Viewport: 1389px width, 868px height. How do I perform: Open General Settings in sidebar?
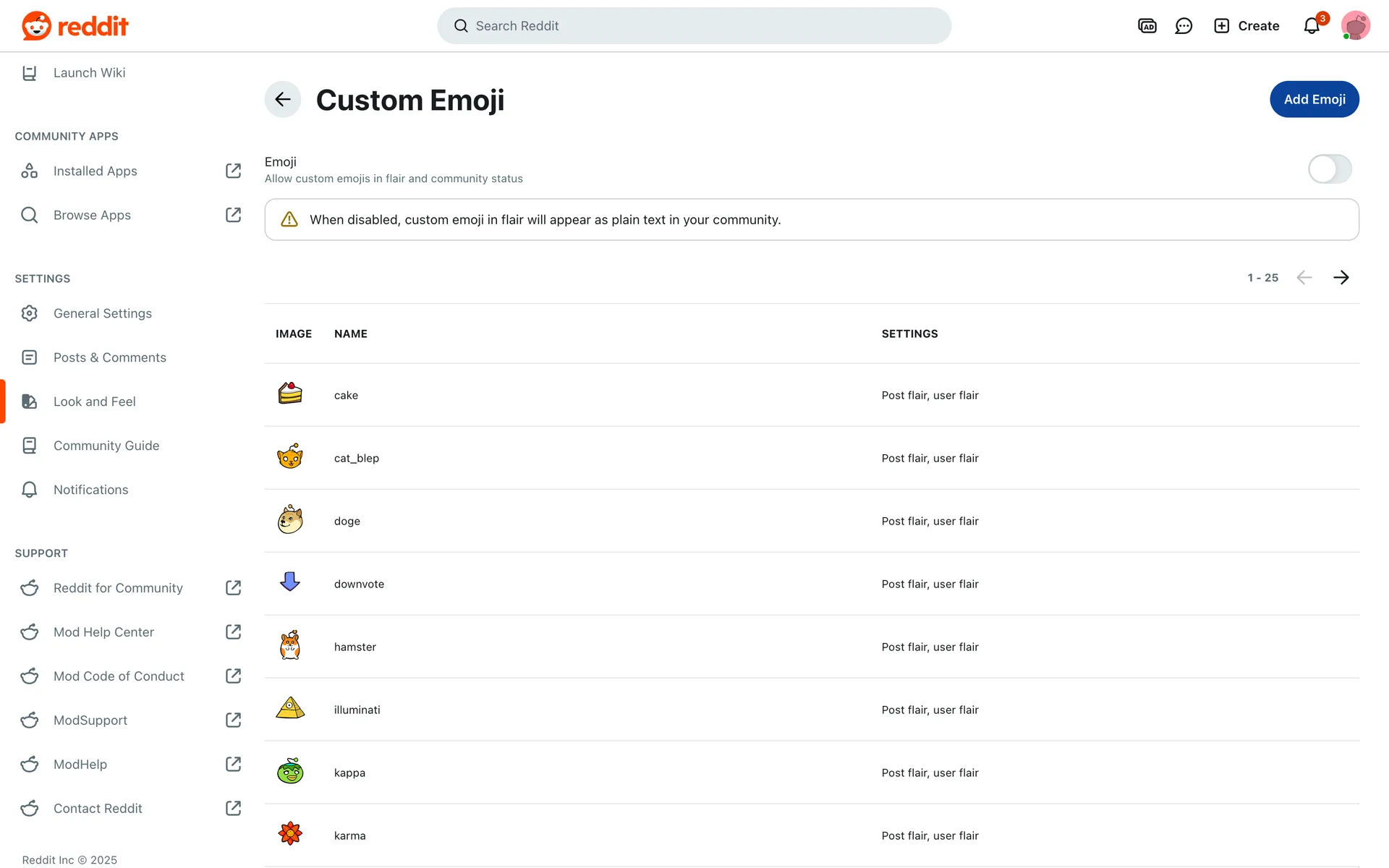(102, 313)
